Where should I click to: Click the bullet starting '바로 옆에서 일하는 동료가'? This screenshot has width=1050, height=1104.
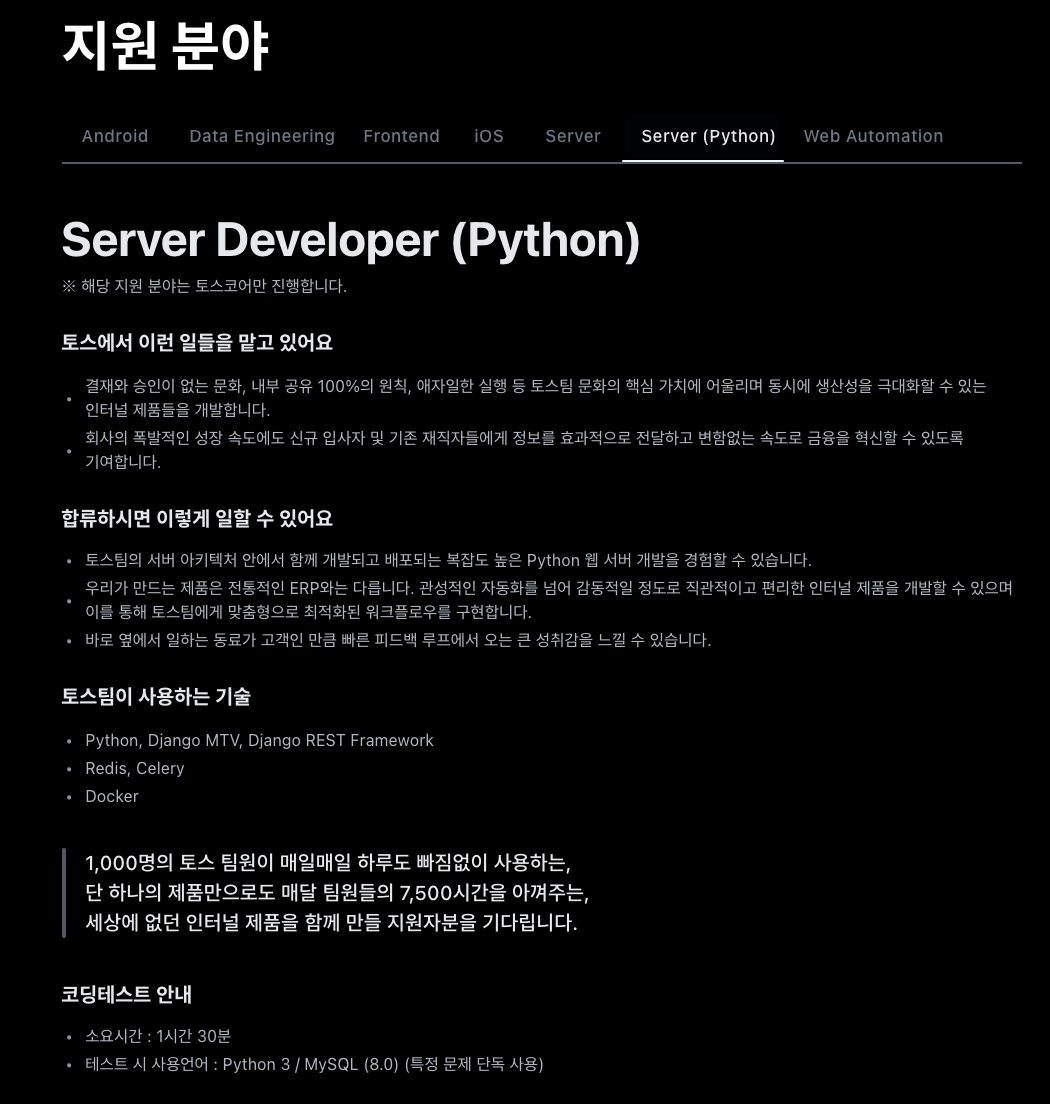(x=398, y=640)
